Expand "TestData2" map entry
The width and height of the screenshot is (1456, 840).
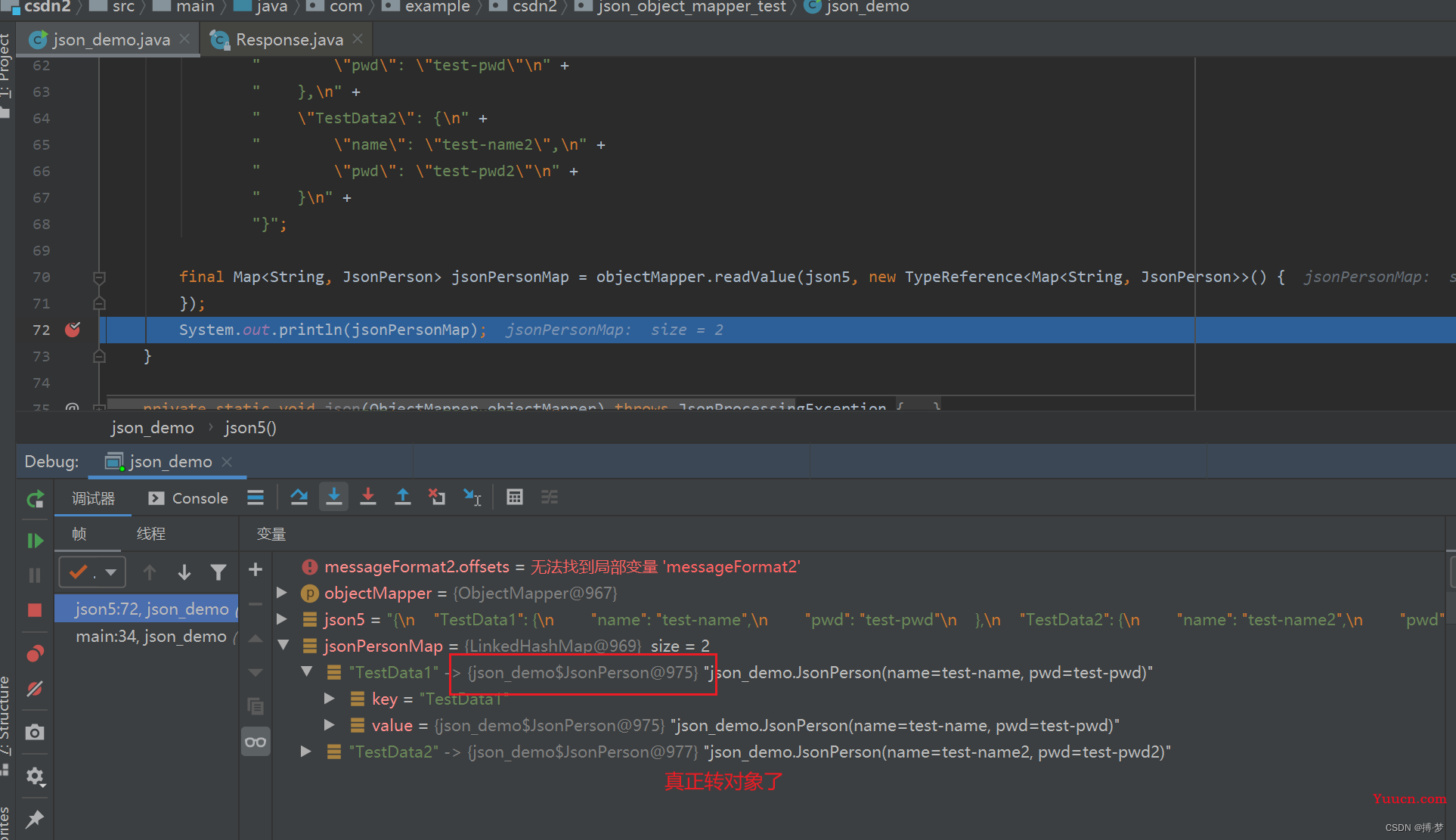coord(306,752)
